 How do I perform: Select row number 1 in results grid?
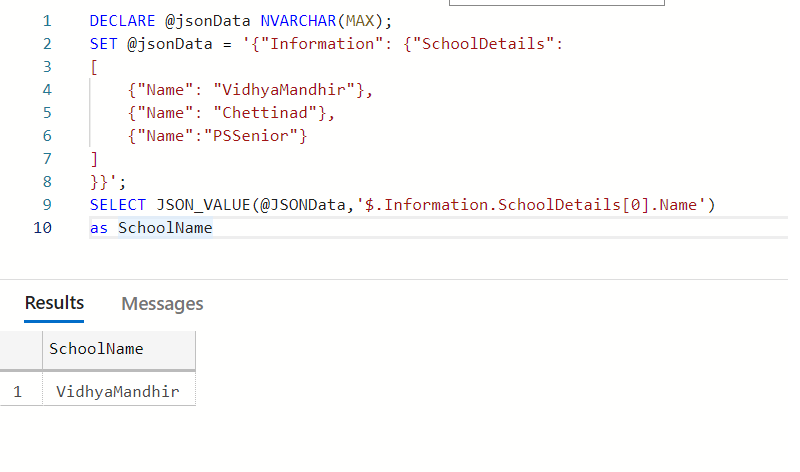pyautogui.click(x=18, y=392)
